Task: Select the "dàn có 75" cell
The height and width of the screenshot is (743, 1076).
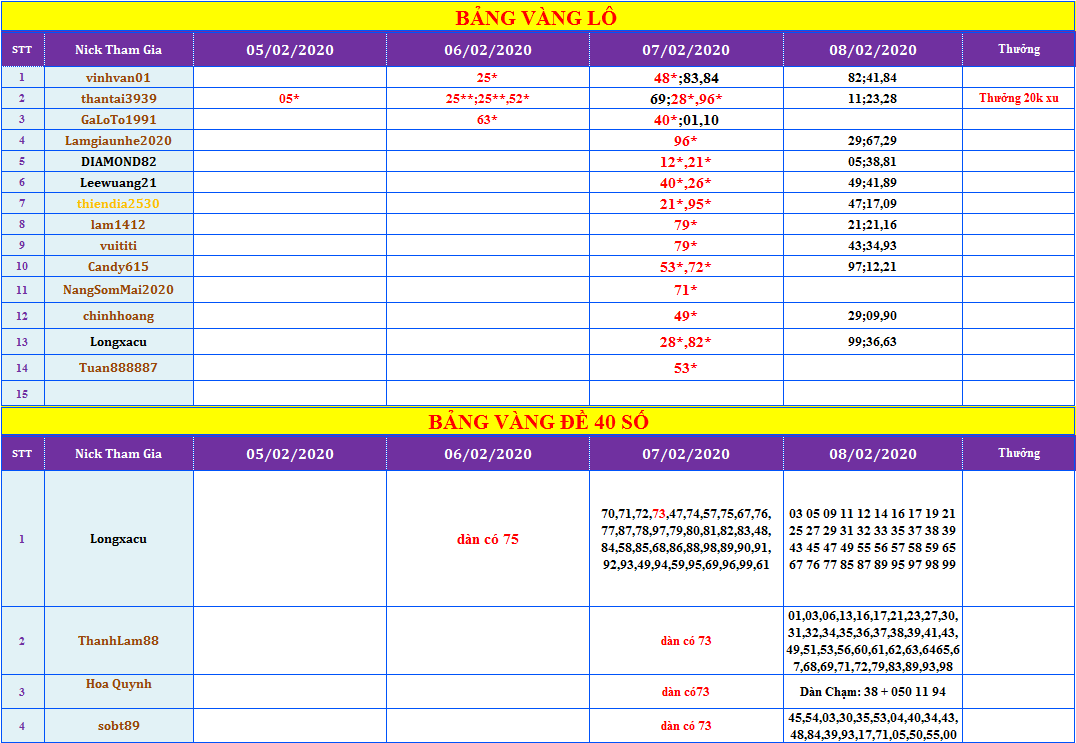Action: (x=488, y=539)
